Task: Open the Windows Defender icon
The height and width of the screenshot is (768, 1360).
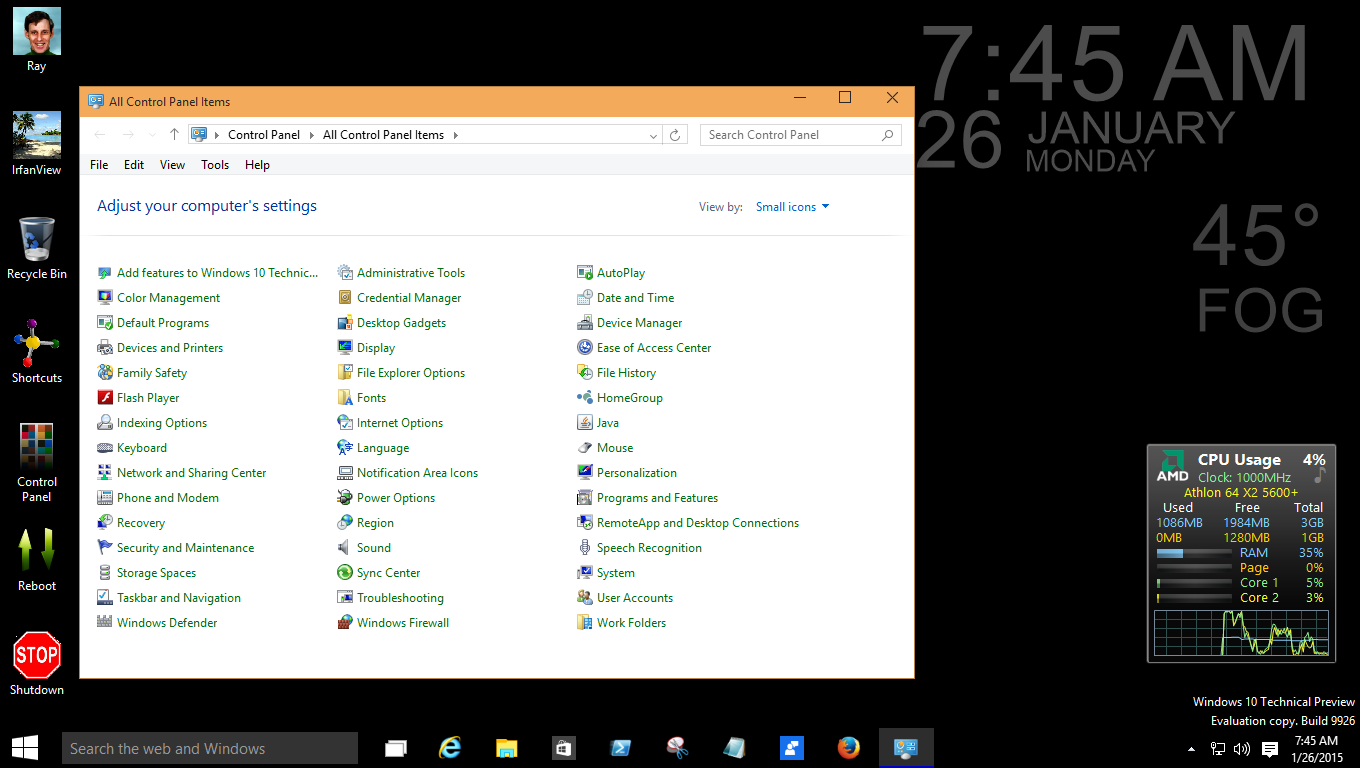Action: 105,623
